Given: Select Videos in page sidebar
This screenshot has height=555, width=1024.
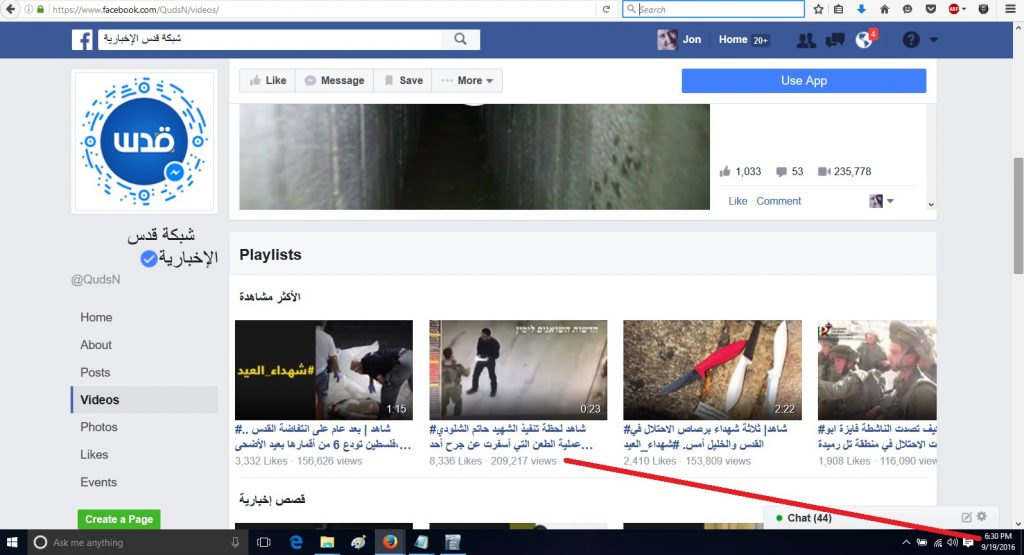Looking at the screenshot, I should tap(144, 400).
